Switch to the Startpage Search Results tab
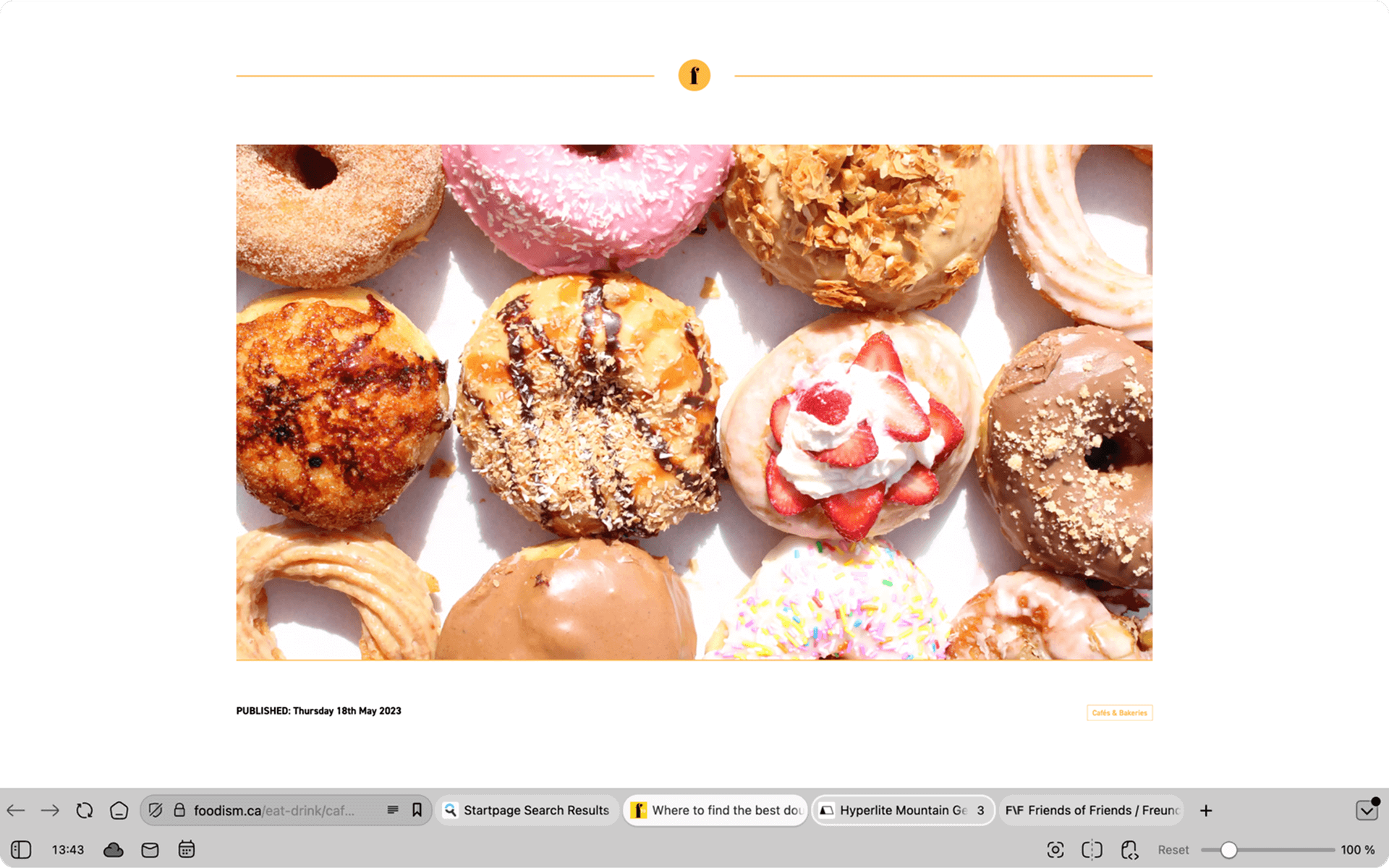Viewport: 1389px width, 868px height. [527, 810]
